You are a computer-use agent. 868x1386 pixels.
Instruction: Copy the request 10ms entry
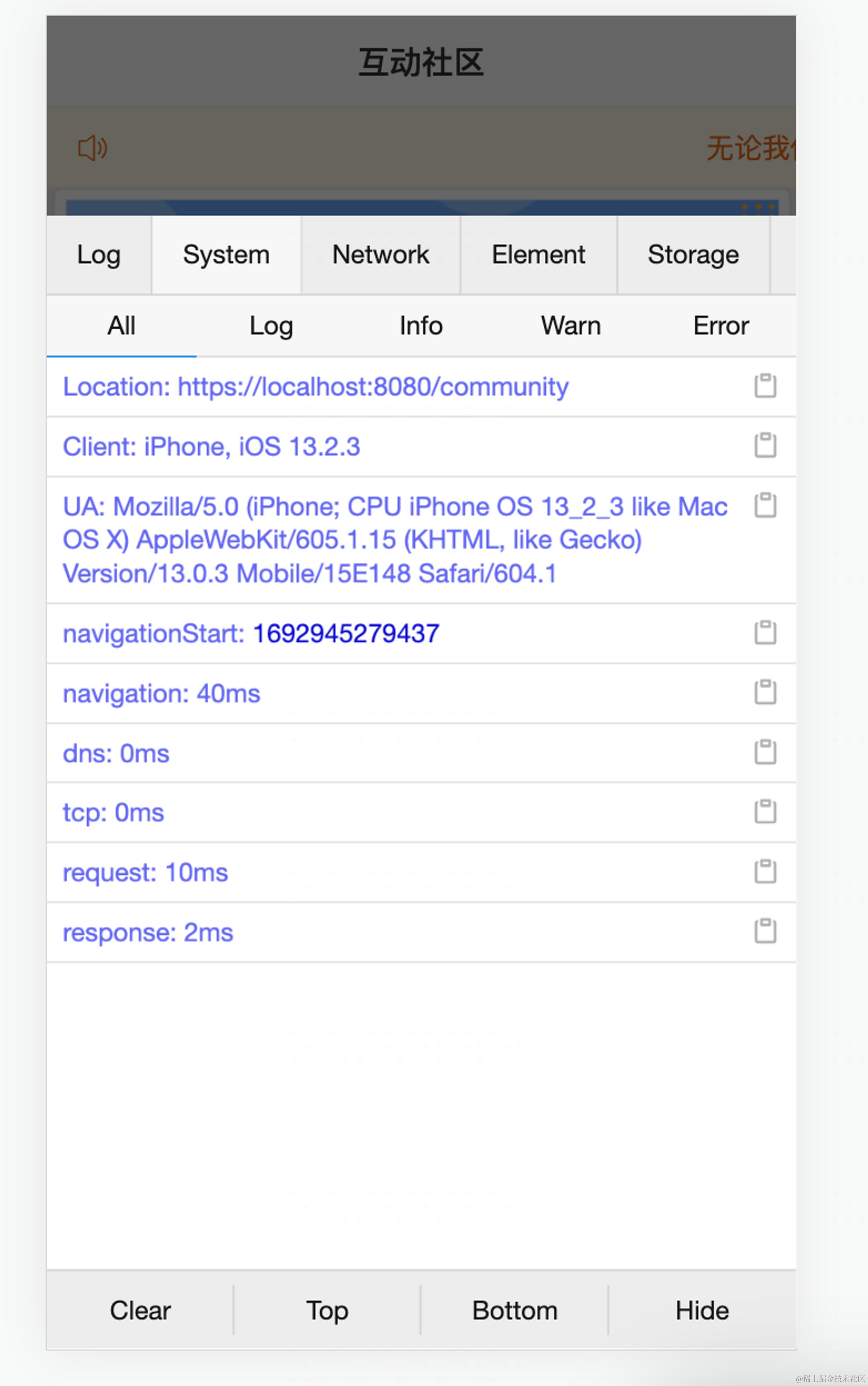[x=765, y=871]
